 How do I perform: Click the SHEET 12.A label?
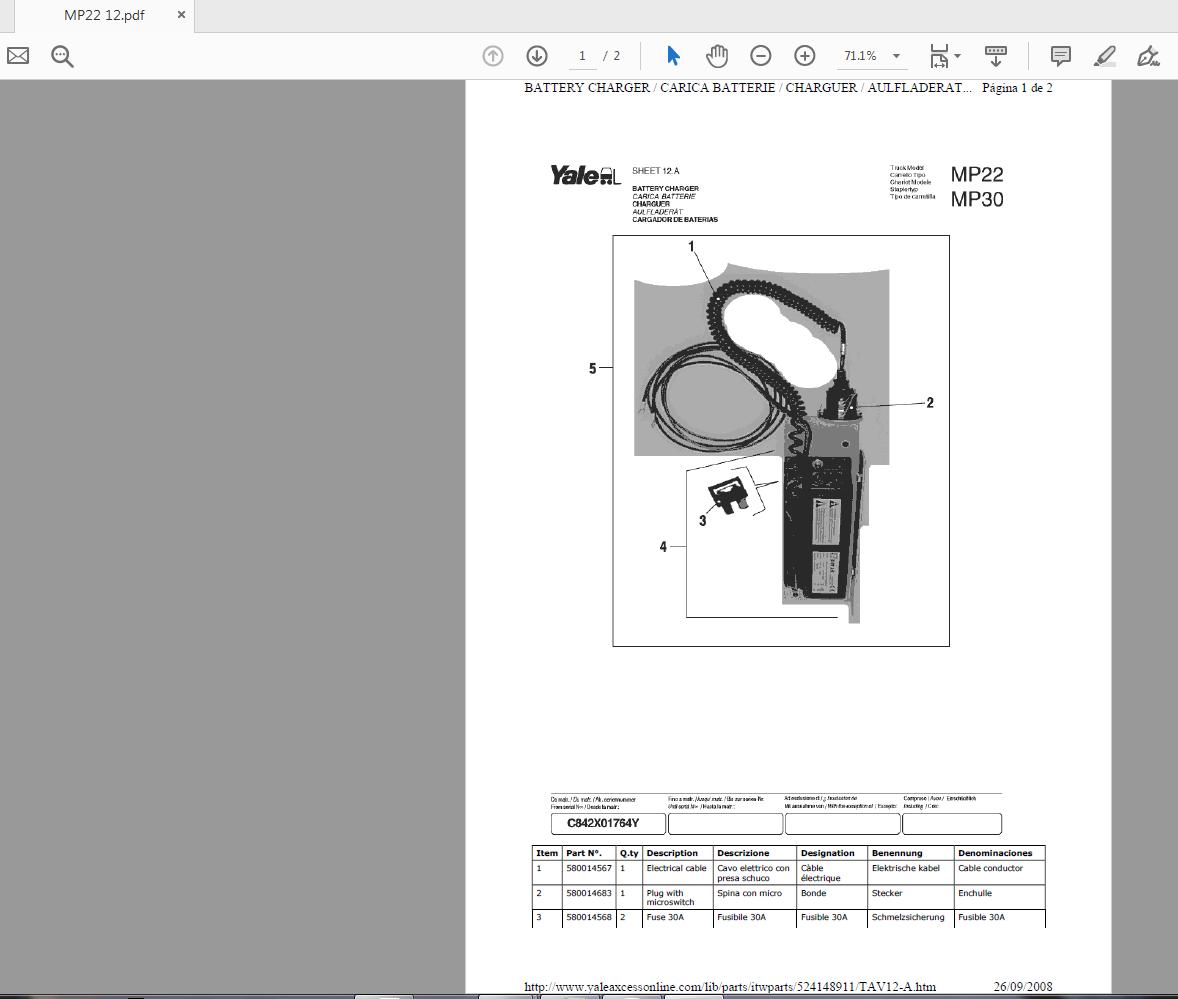click(x=656, y=171)
